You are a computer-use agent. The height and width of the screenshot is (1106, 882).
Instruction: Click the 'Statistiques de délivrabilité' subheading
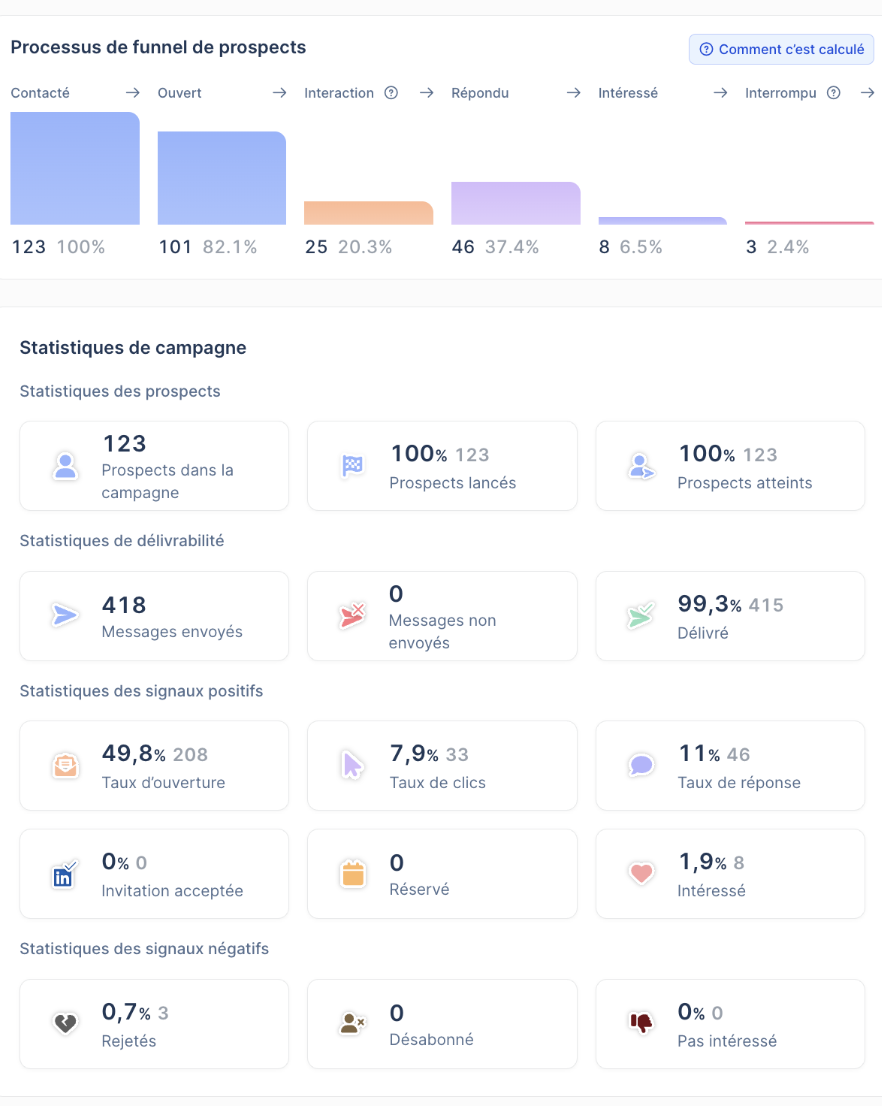[122, 541]
